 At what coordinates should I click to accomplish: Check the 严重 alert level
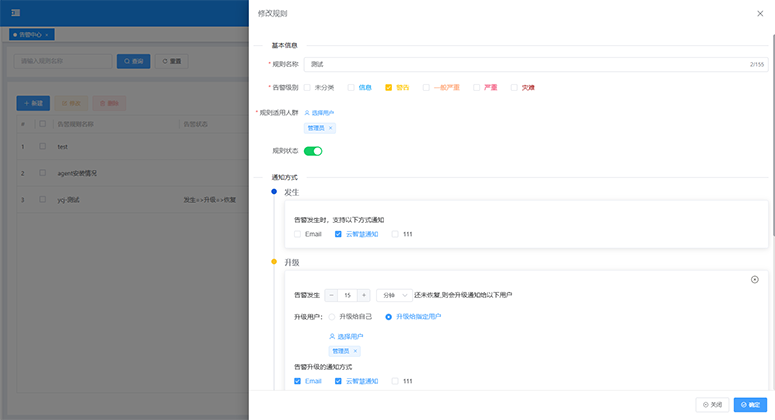(x=476, y=87)
